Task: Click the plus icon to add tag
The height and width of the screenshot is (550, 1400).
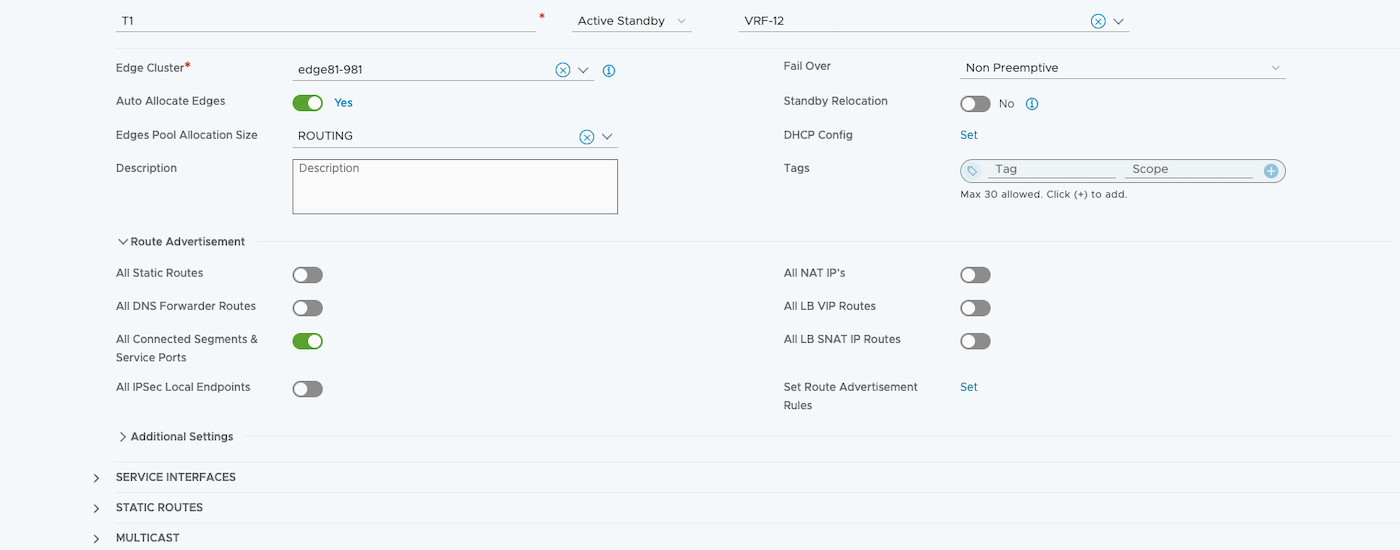Action: 1271,171
